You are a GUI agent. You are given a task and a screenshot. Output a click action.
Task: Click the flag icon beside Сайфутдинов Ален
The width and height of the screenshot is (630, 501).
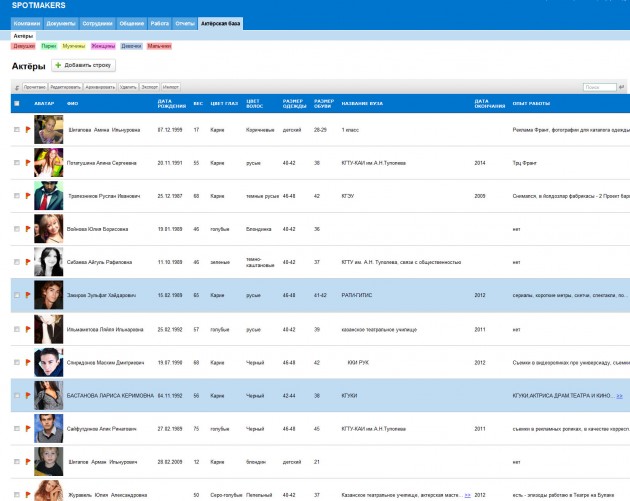click(27, 428)
